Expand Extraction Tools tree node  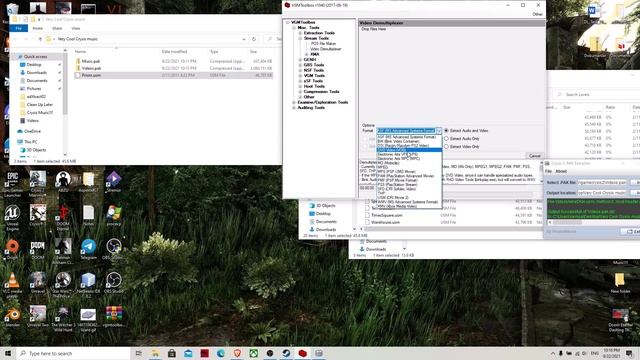300,33
